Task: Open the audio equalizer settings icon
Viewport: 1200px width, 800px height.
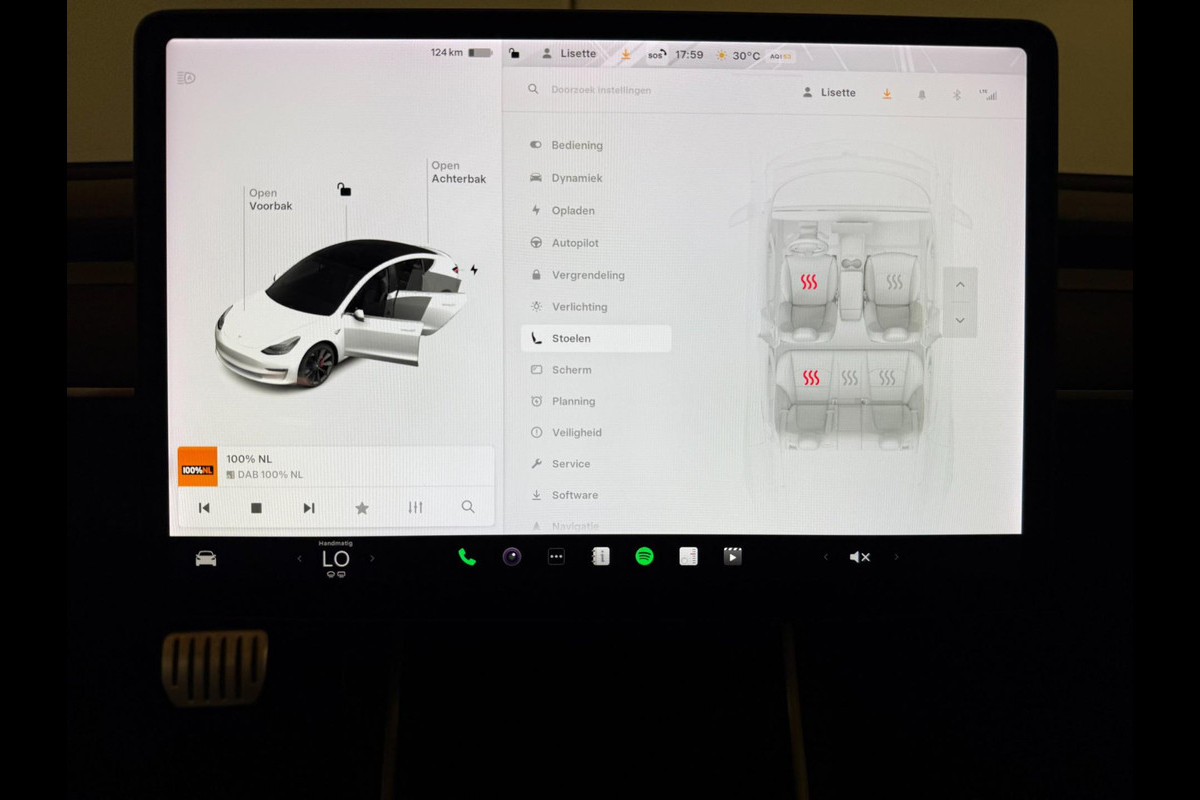Action: pos(416,508)
